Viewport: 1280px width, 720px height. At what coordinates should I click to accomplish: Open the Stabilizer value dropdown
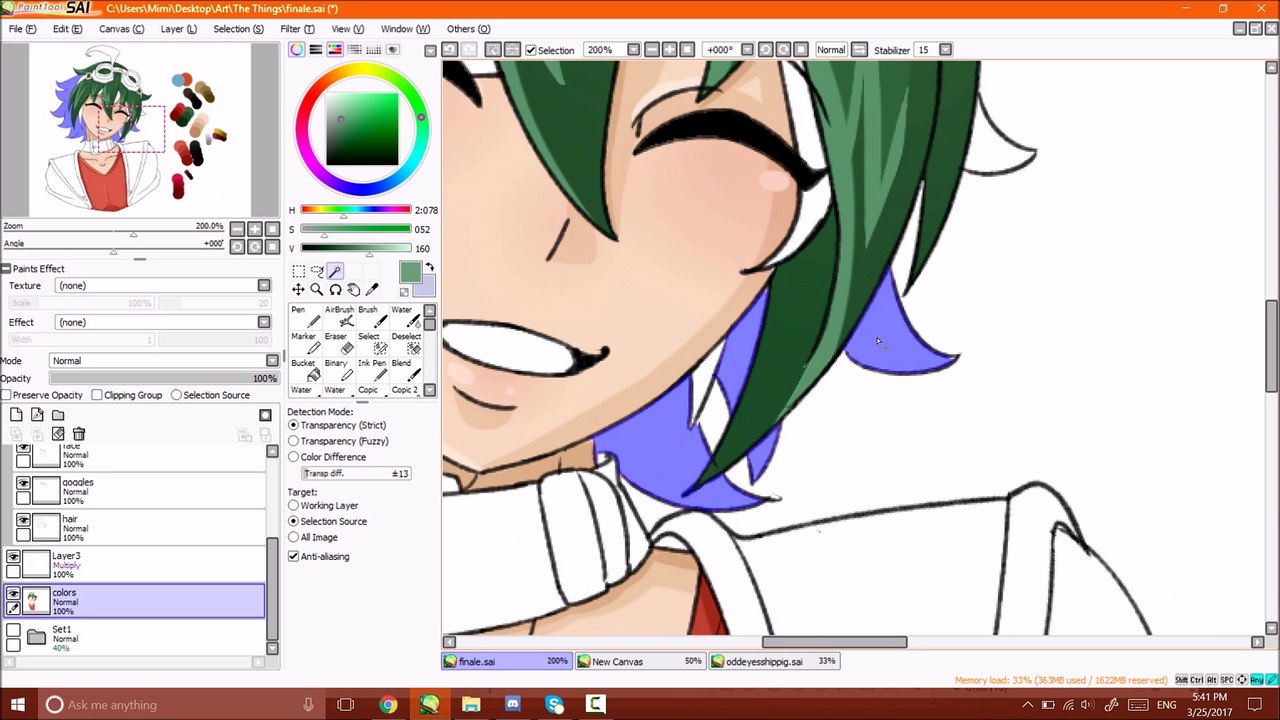pos(946,50)
